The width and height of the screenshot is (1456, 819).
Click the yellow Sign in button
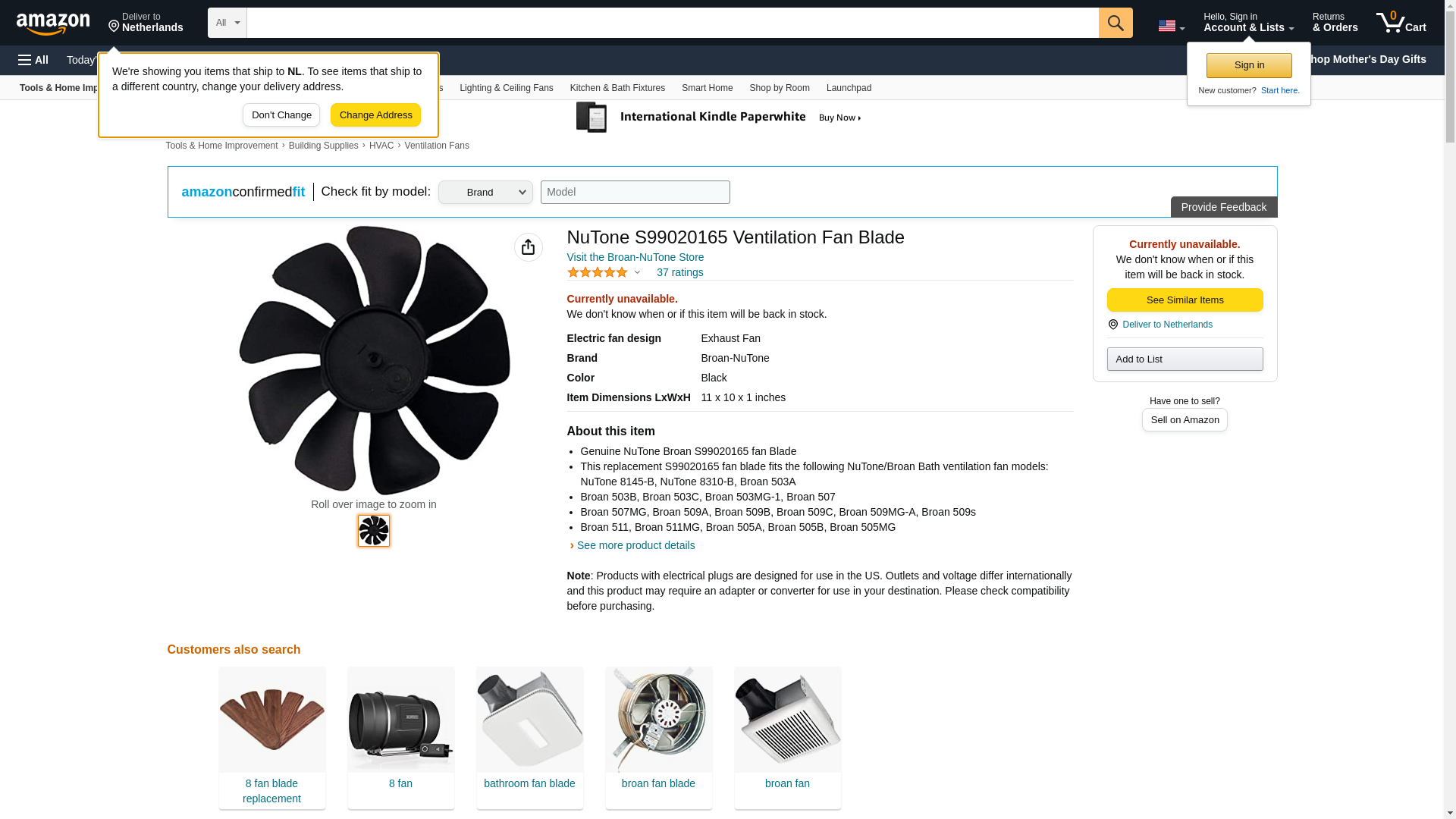pyautogui.click(x=1249, y=65)
